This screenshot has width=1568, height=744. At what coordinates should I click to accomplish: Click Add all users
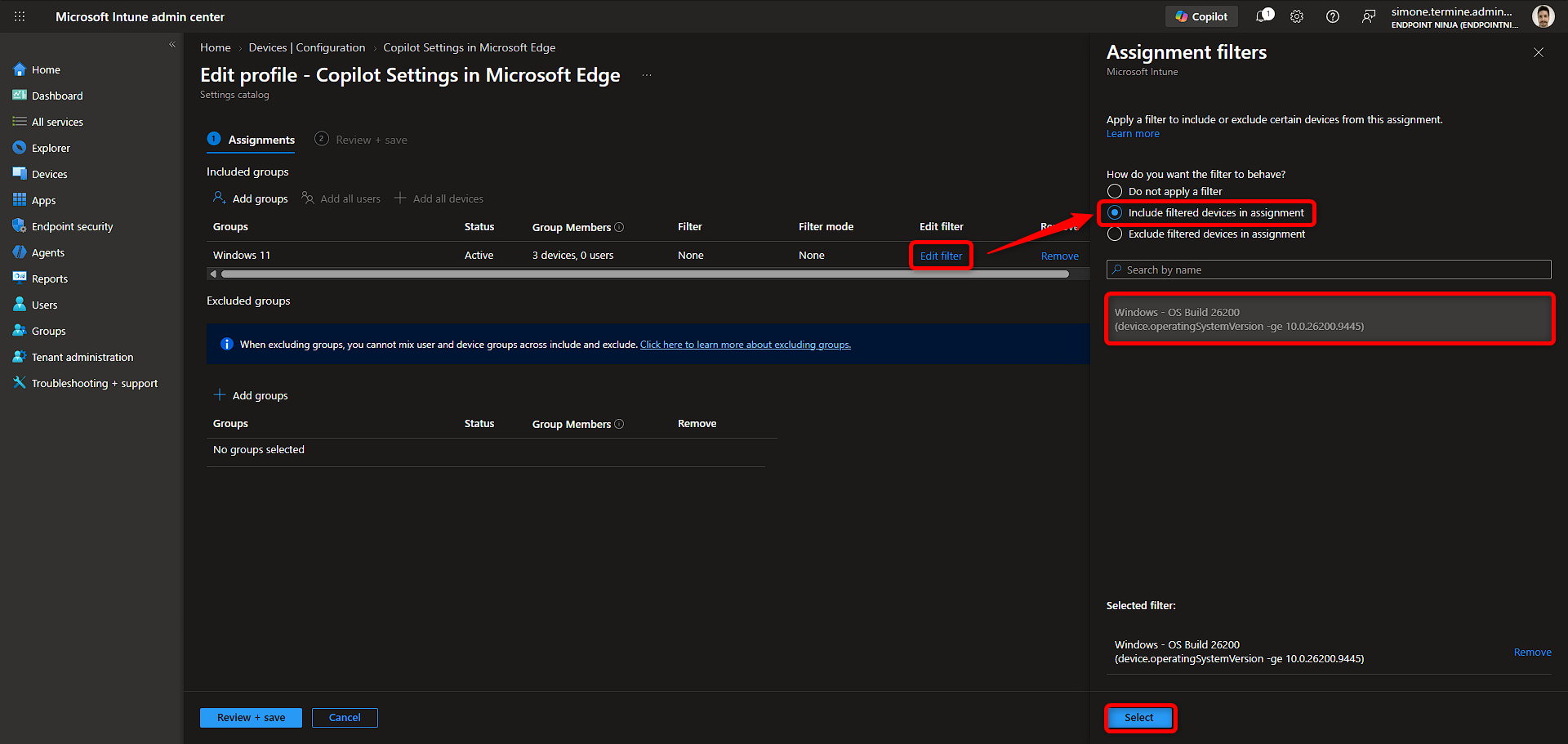tap(341, 198)
